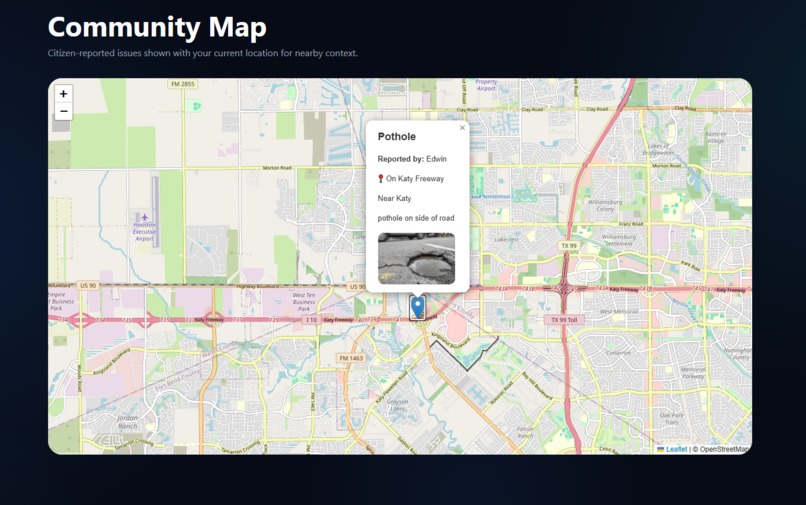The height and width of the screenshot is (505, 806).
Task: Zoom out the map with minus button
Action: pyautogui.click(x=63, y=111)
